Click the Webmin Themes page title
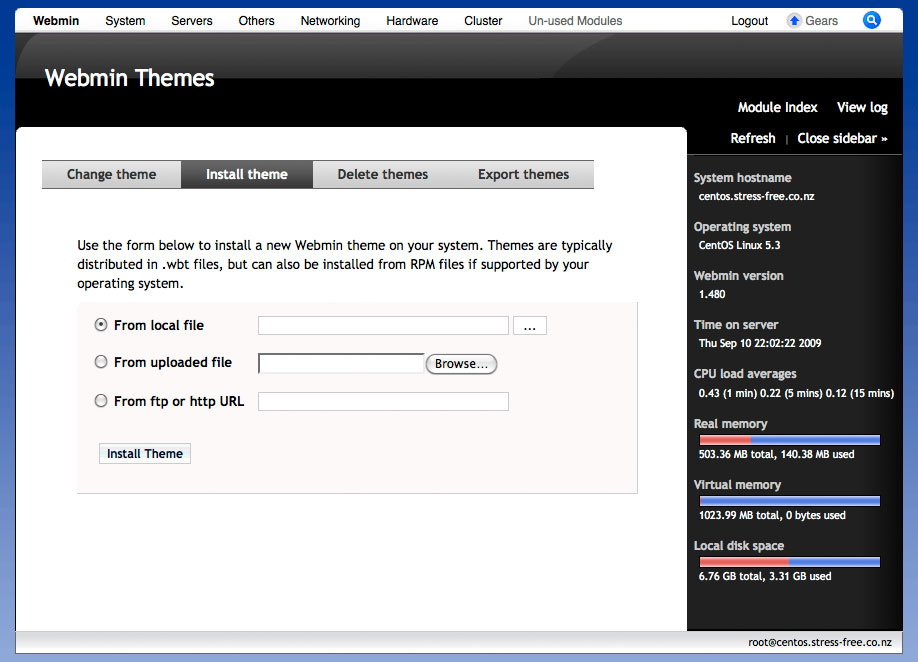 [x=129, y=78]
